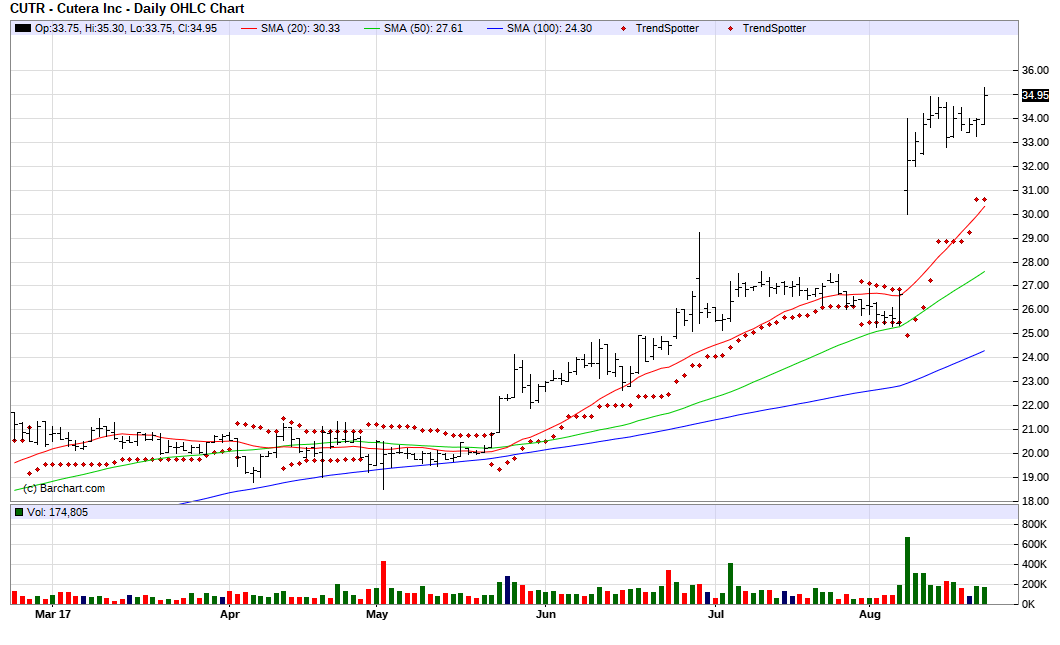This screenshot has width=1060, height=645.
Task: Click the tall red volume bar in early May
Action: 383,583
